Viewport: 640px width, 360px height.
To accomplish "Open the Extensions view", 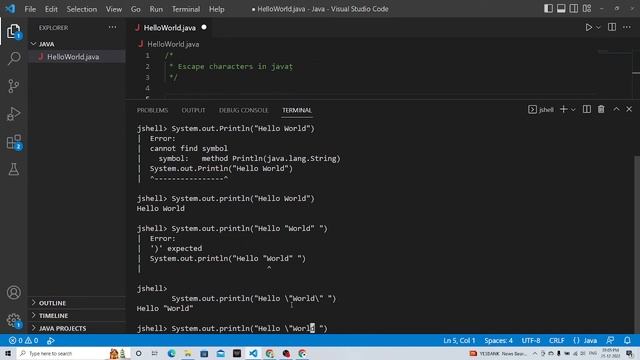I will click(13, 142).
